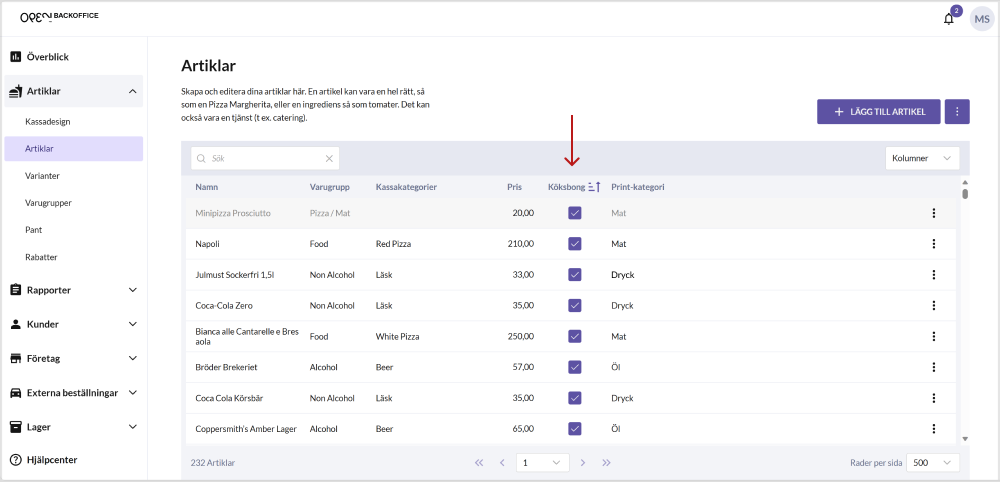This screenshot has width=1000, height=482.
Task: Open the notifications bell
Action: pos(948,18)
